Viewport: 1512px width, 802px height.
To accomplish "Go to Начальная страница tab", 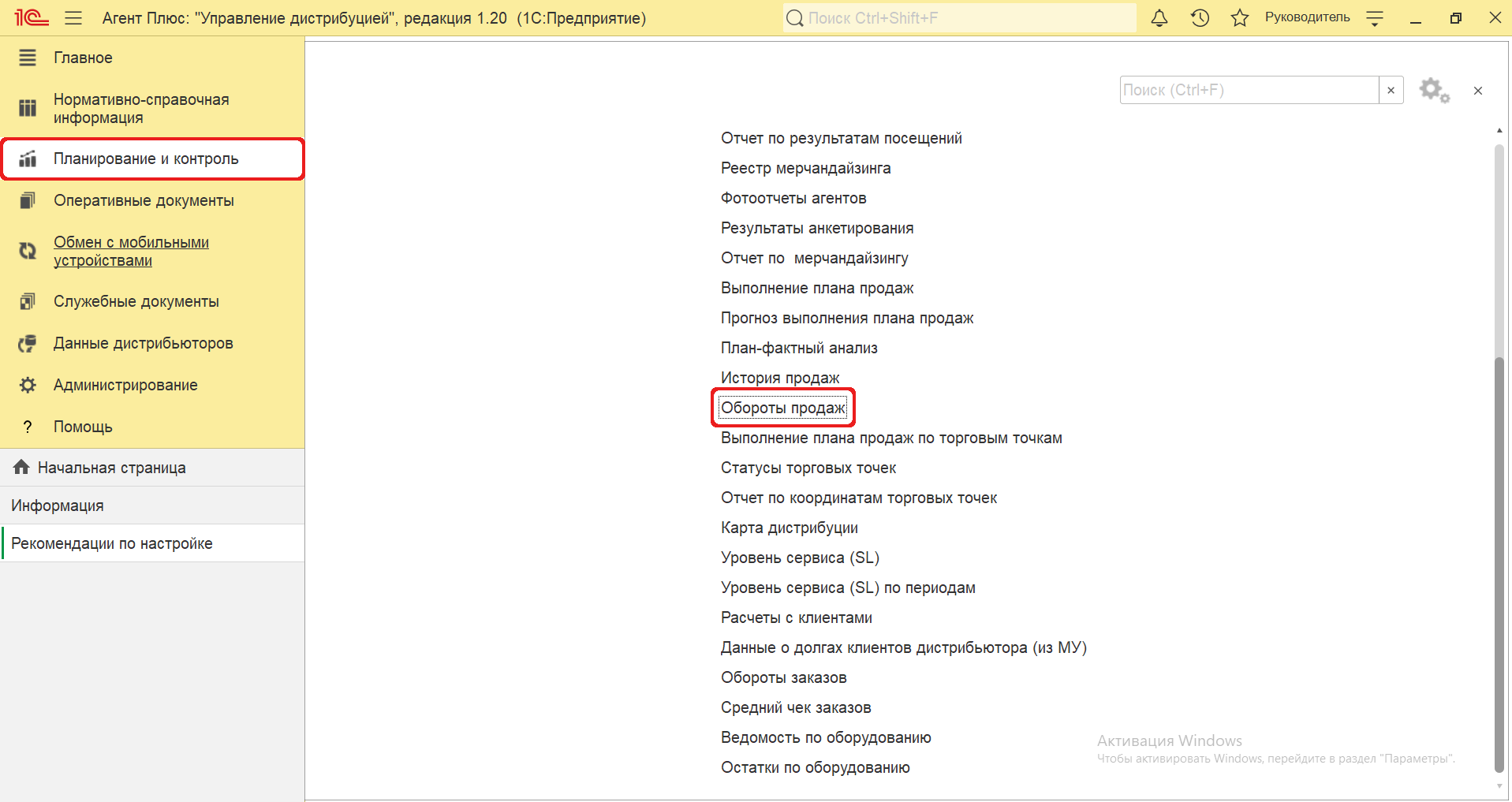I will pos(152,468).
